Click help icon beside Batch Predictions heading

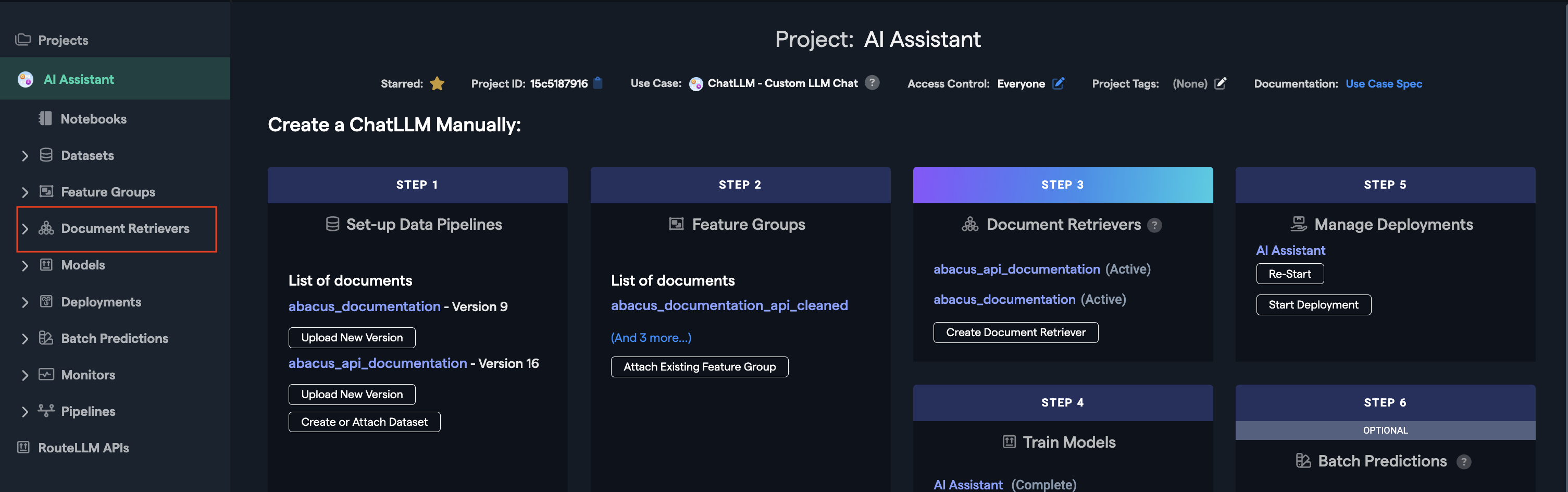pyautogui.click(x=1464, y=462)
